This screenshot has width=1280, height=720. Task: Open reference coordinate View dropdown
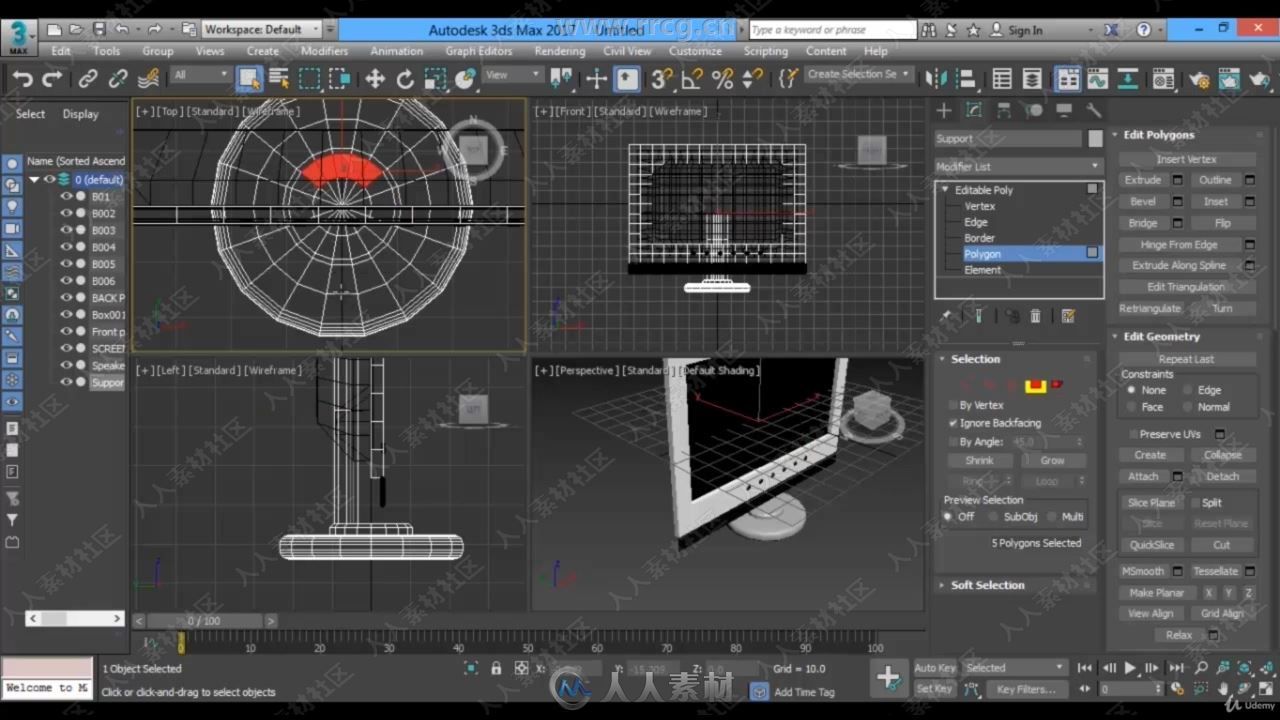pos(512,75)
